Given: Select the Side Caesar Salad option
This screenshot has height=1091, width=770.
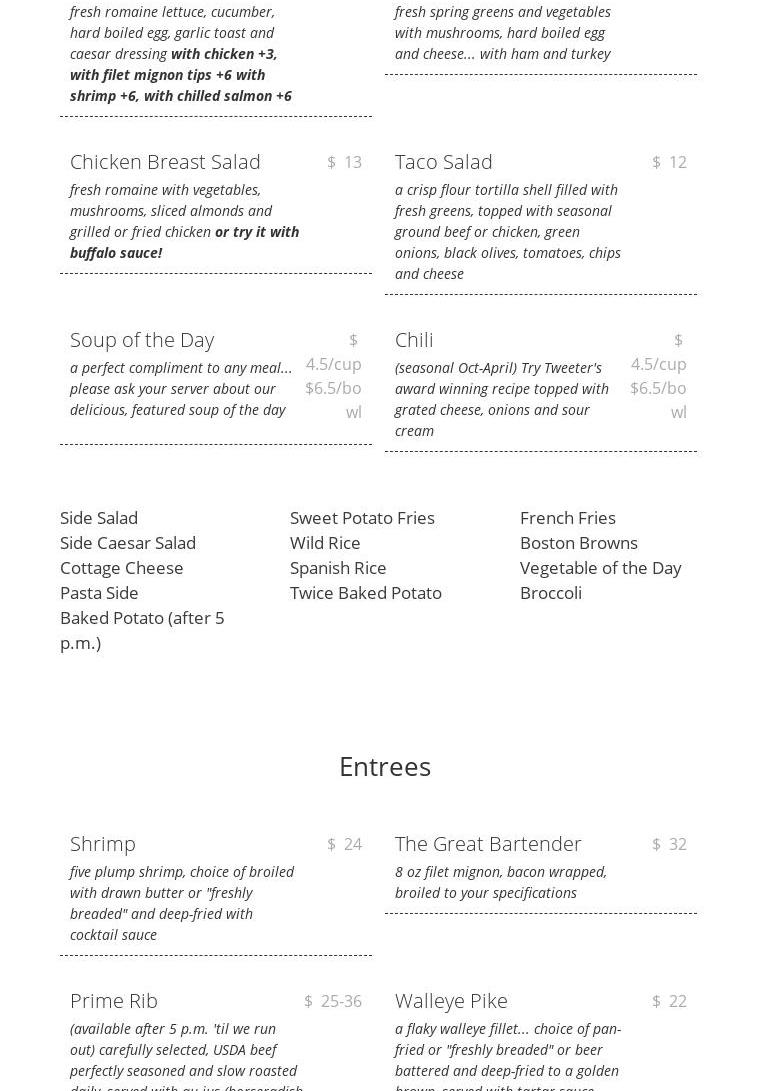Looking at the screenshot, I should (x=128, y=543).
